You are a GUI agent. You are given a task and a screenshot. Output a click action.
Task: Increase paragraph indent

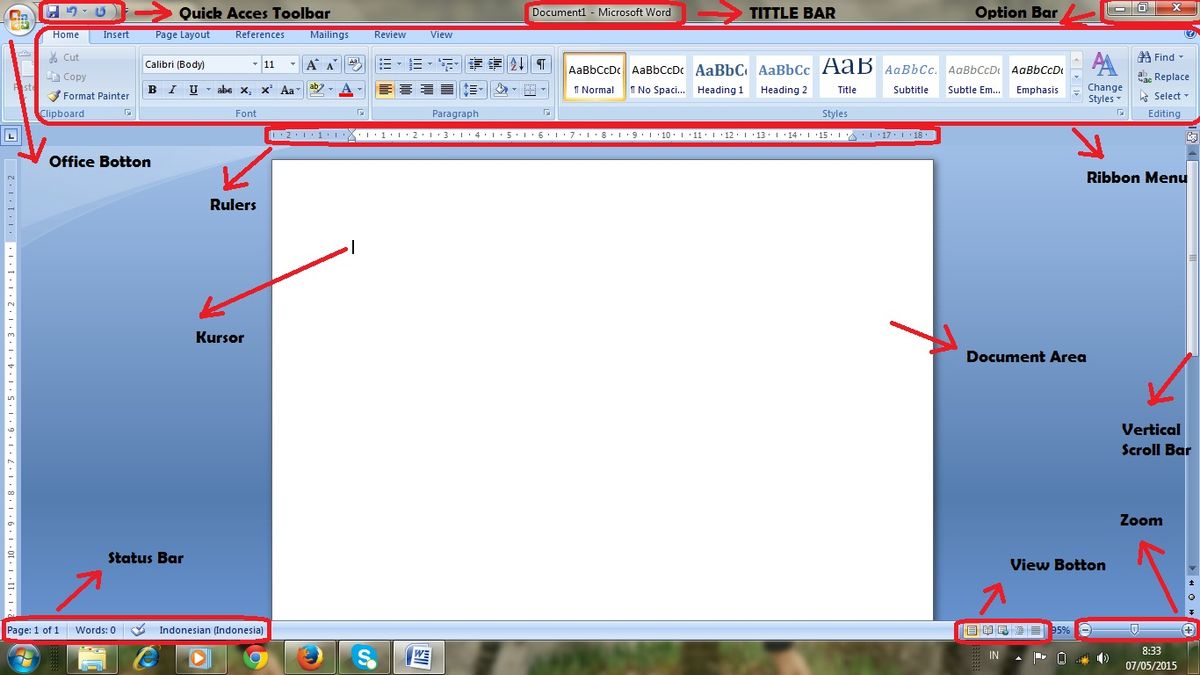pyautogui.click(x=495, y=64)
